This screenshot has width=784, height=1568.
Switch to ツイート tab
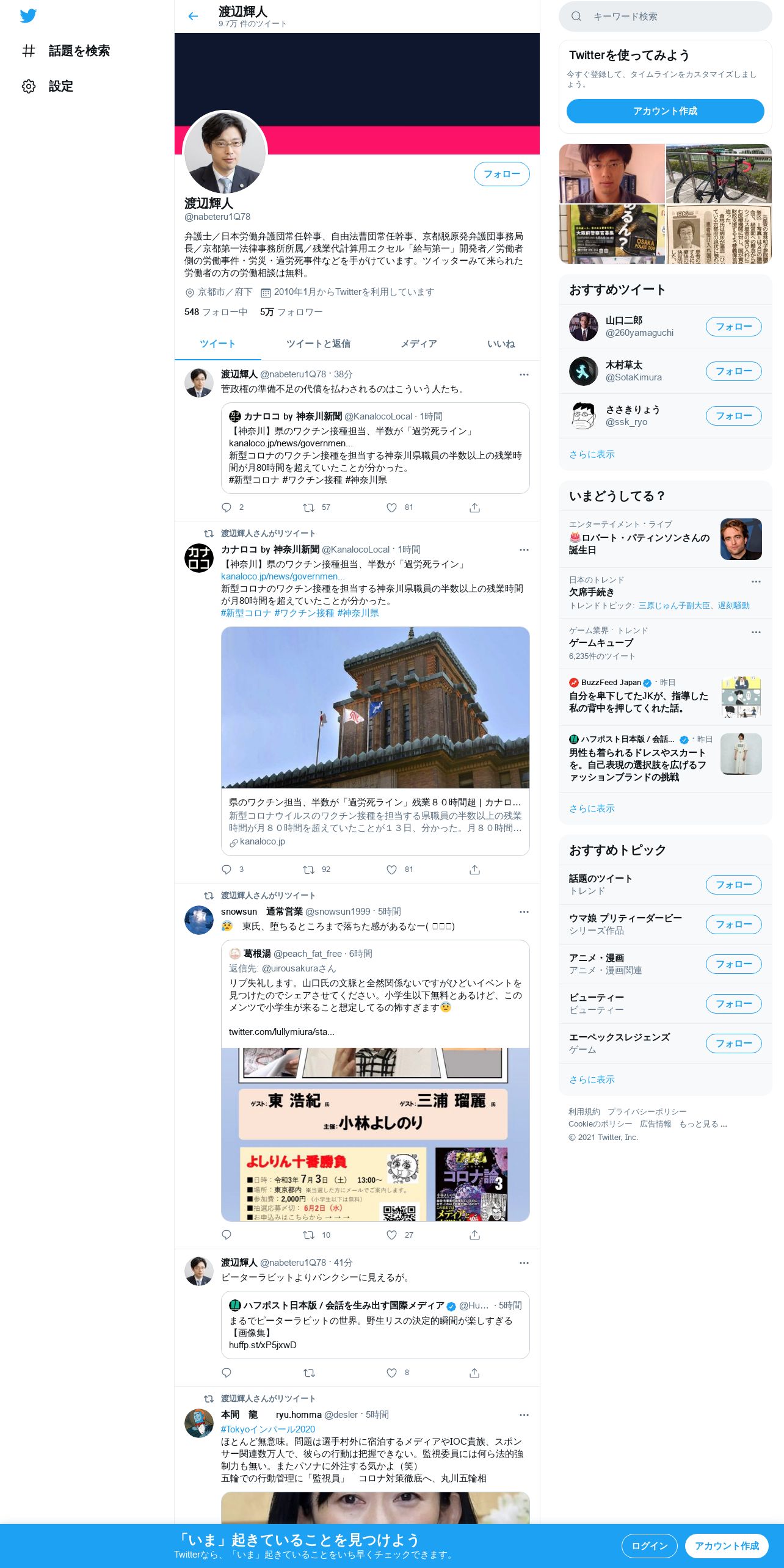point(217,344)
